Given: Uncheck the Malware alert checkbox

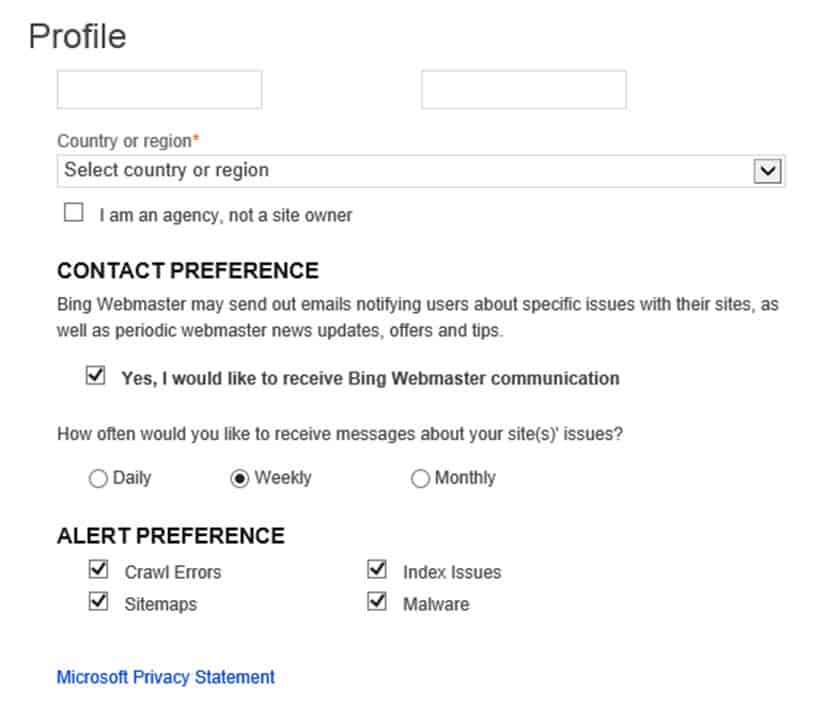Looking at the screenshot, I should pos(377,601).
